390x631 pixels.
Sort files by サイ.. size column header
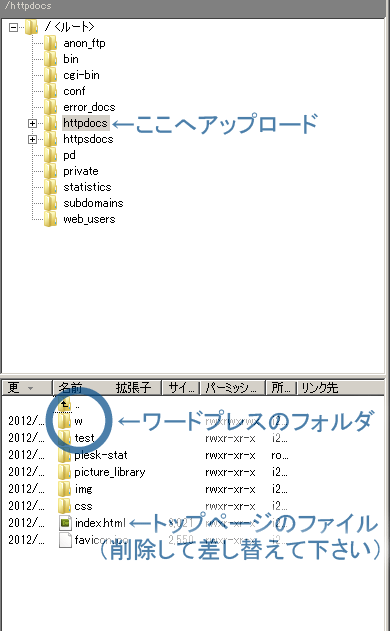[x=181, y=388]
